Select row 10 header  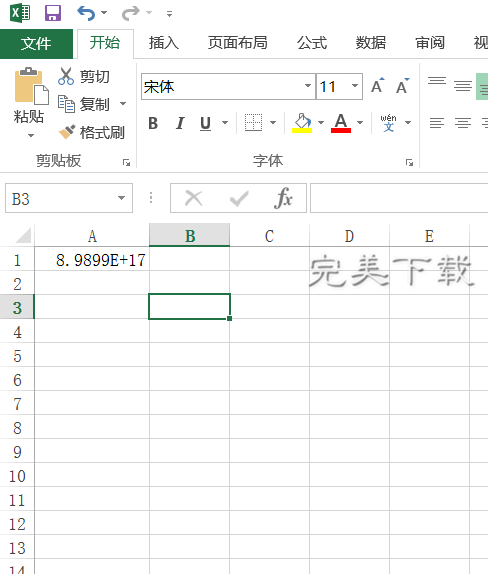click(x=17, y=476)
